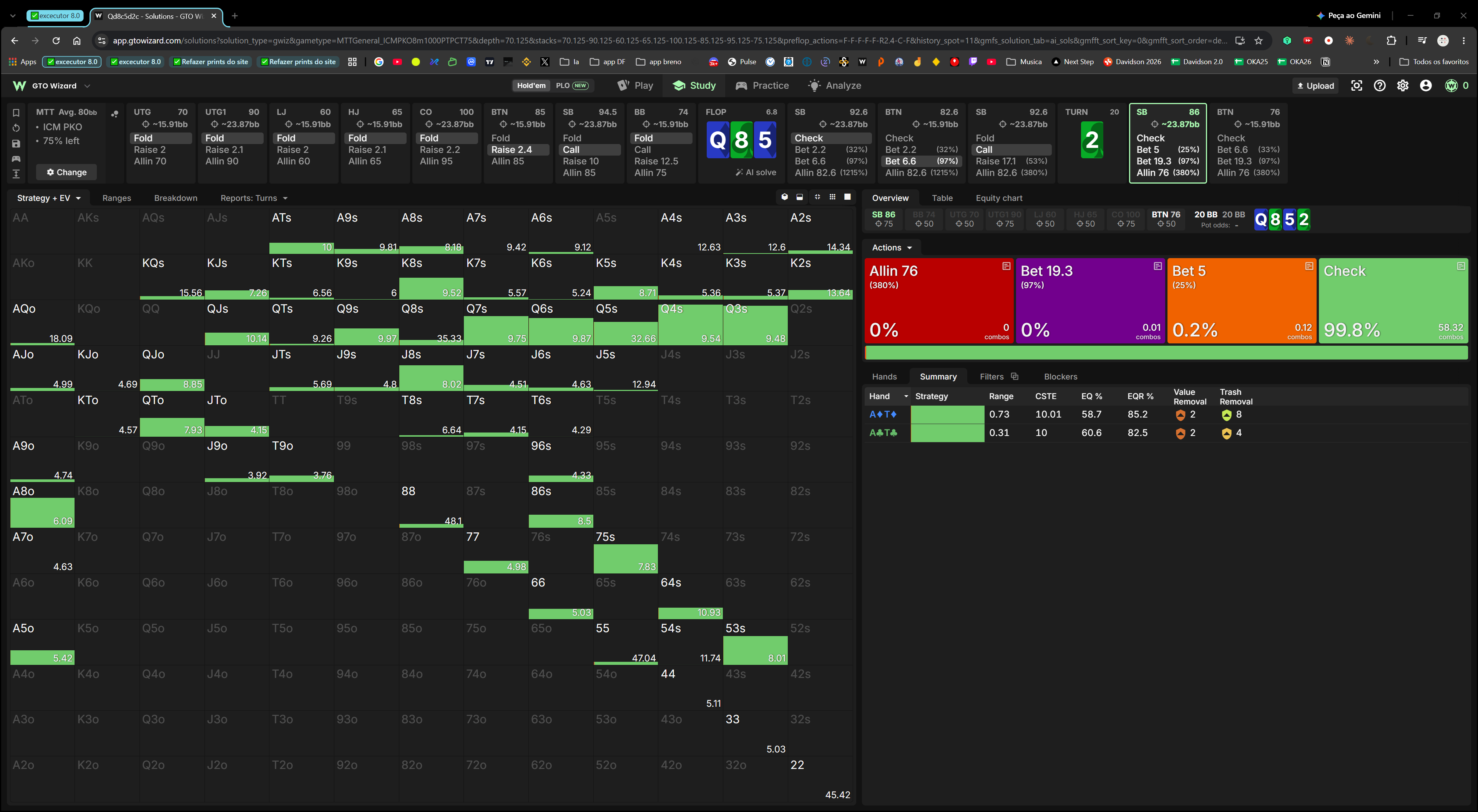Go to the Practice section
1478x812 pixels.
(x=762, y=85)
